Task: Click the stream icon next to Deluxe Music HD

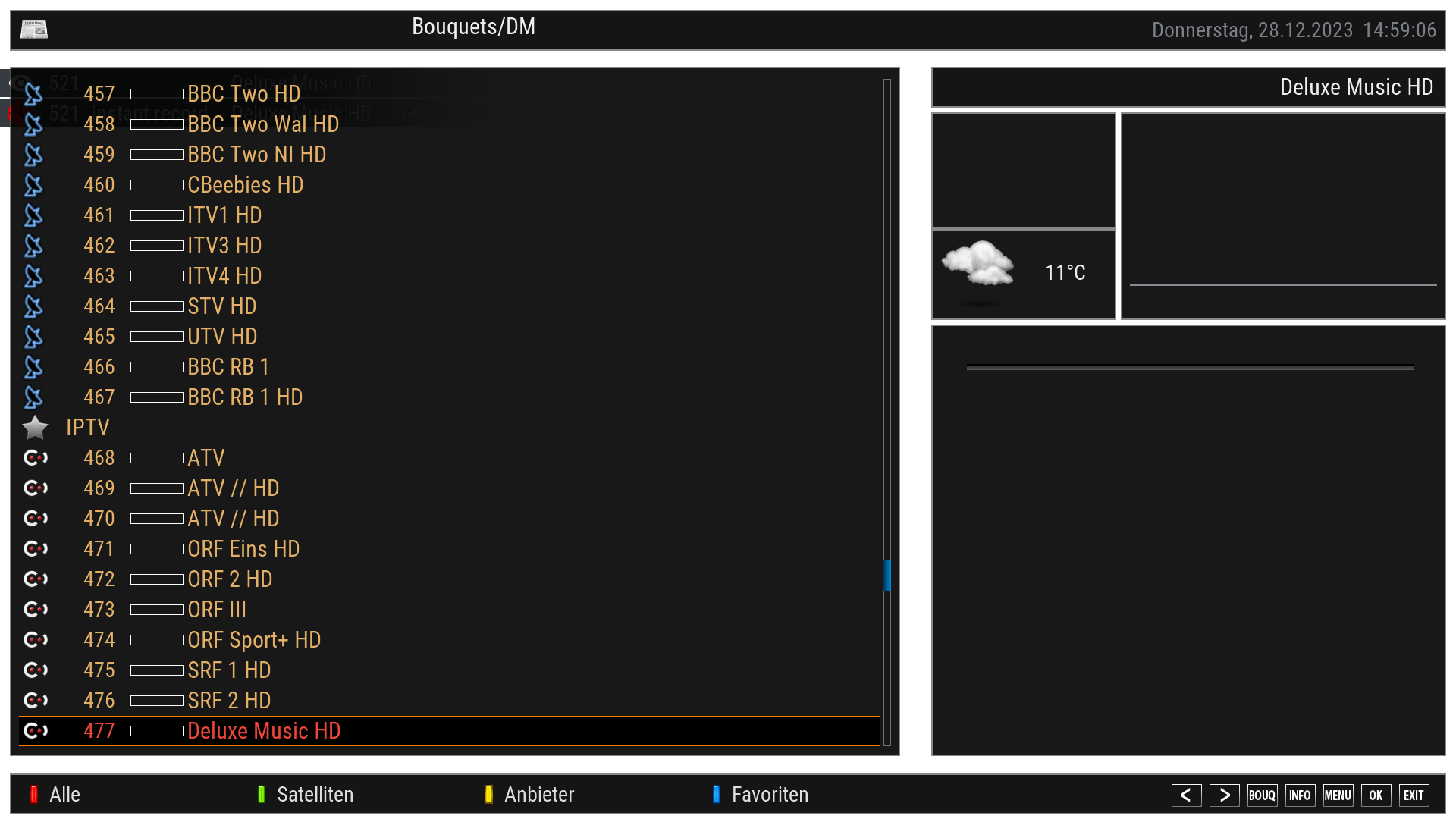Action: pos(36,730)
